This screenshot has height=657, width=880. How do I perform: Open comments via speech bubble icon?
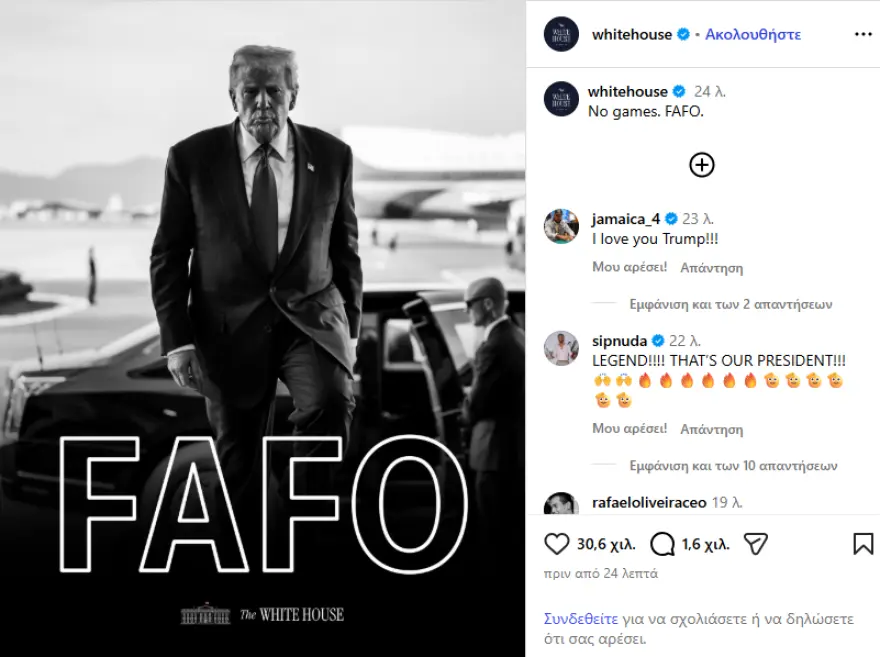tap(662, 544)
